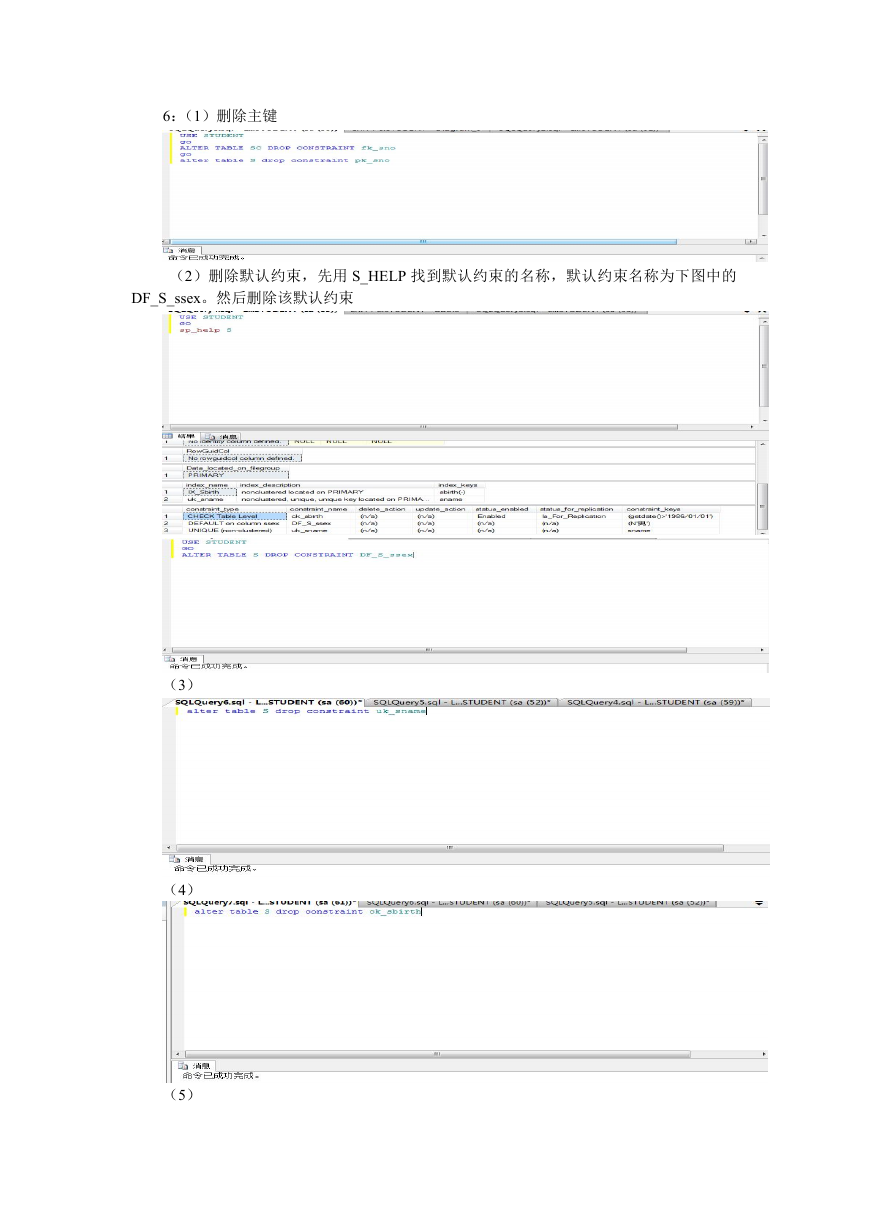Image resolution: width=869 pixels, height=1228 pixels.
Task: Click the index_description column header
Action: click(x=337, y=485)
